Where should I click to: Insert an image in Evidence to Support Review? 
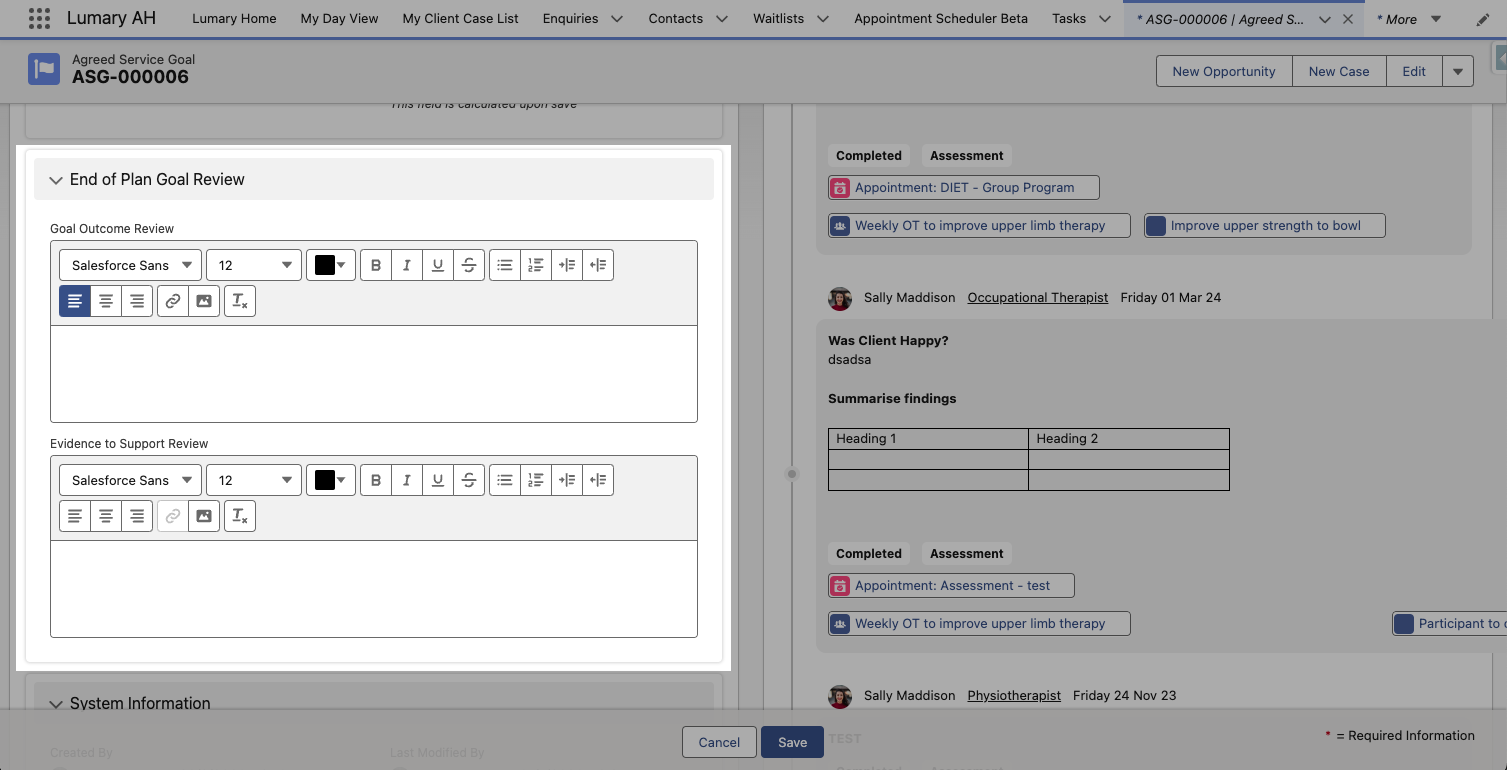click(204, 515)
